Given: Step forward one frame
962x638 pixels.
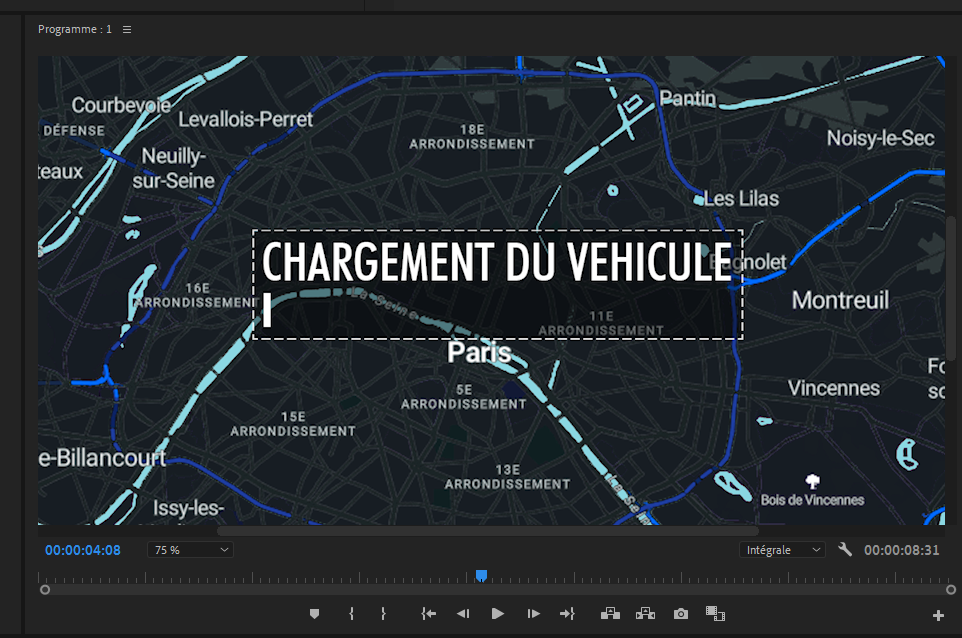Looking at the screenshot, I should coord(533,614).
